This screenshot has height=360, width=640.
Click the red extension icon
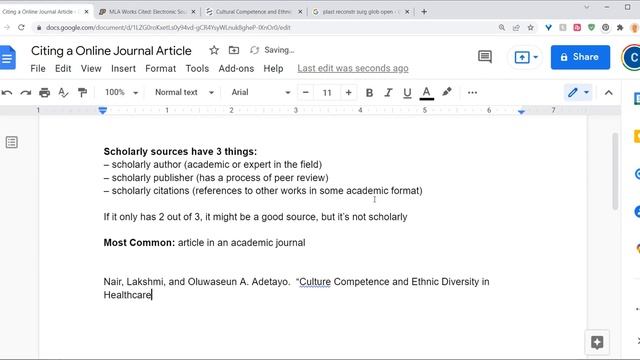(577, 28)
